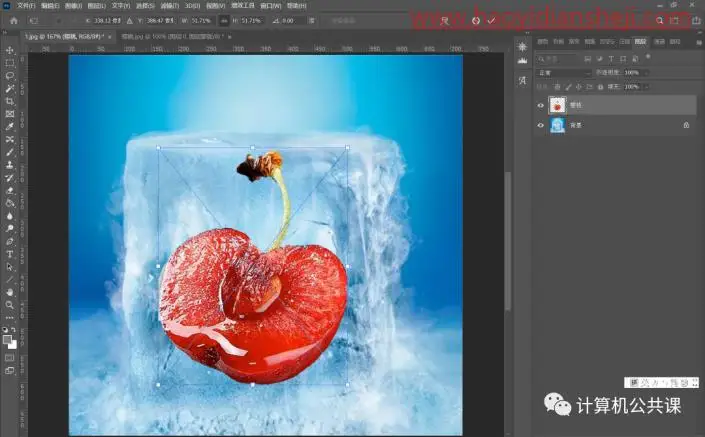This screenshot has height=437, width=705.
Task: Switch to warp mode in options bar
Action: [444, 21]
